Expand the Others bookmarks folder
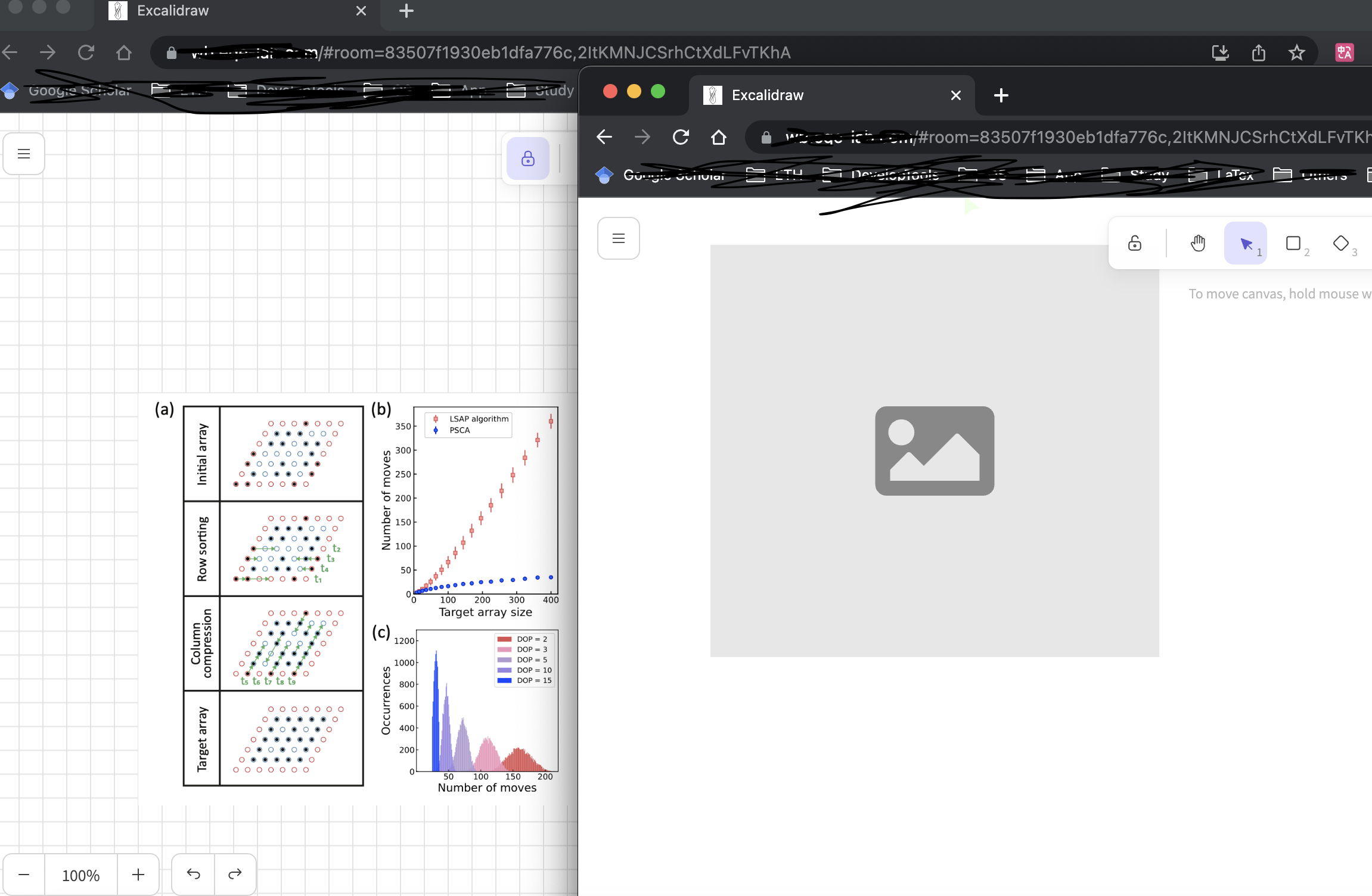The width and height of the screenshot is (1372, 896). click(x=1323, y=175)
